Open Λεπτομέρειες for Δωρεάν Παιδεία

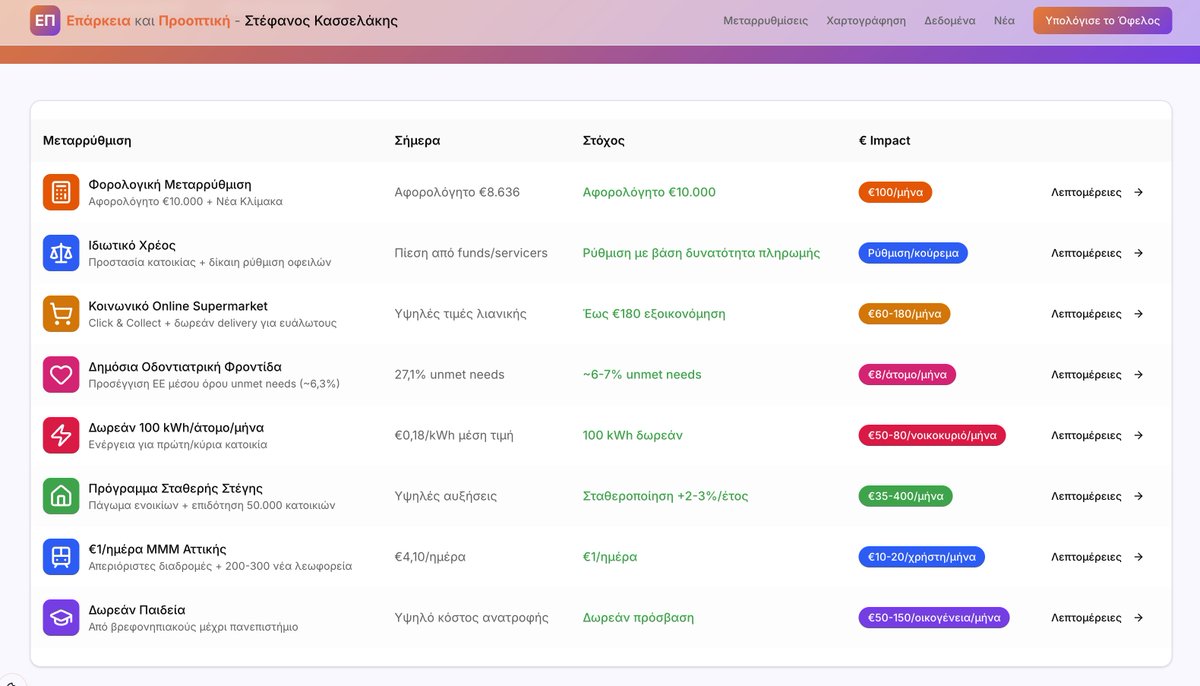[1097, 617]
